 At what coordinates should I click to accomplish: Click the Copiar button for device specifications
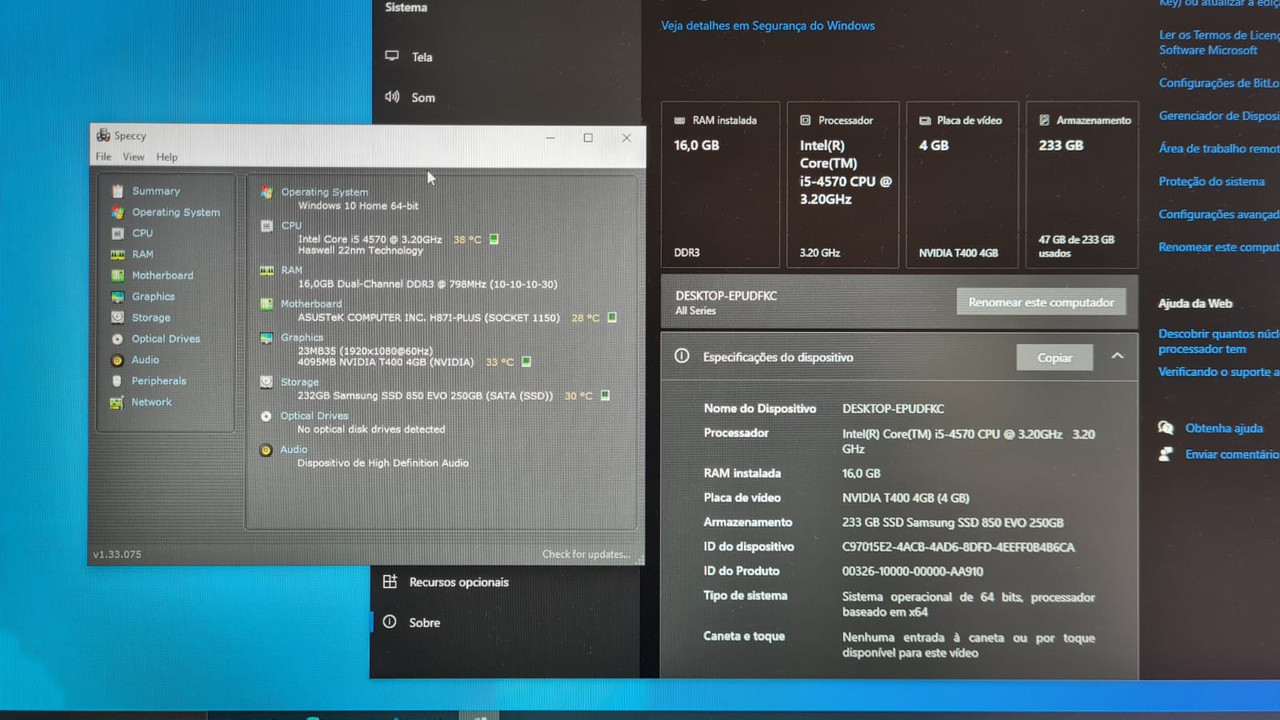click(x=1055, y=357)
